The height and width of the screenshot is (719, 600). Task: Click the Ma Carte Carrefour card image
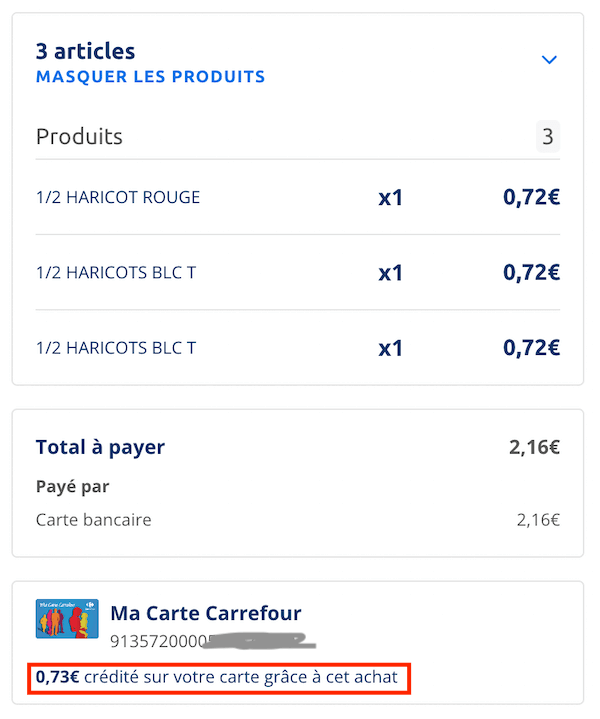point(67,619)
